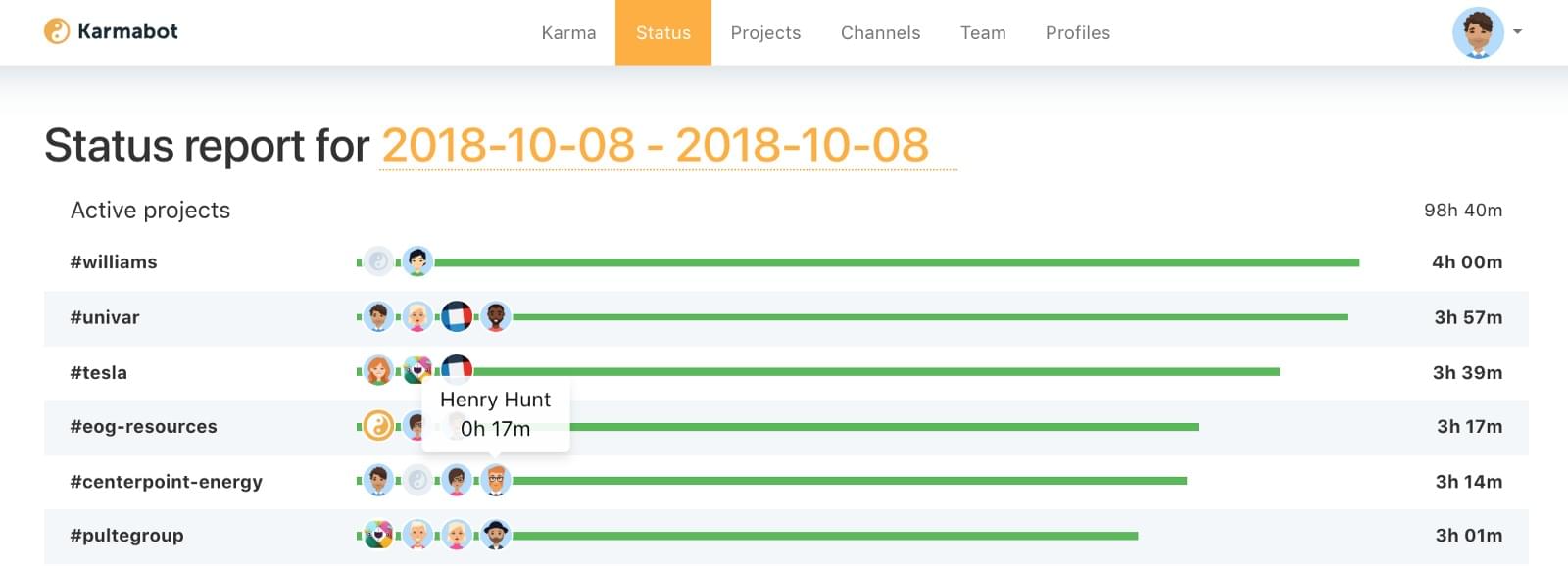Open the Profiles page
Screen dimensions: 1568x566
coord(1077,32)
